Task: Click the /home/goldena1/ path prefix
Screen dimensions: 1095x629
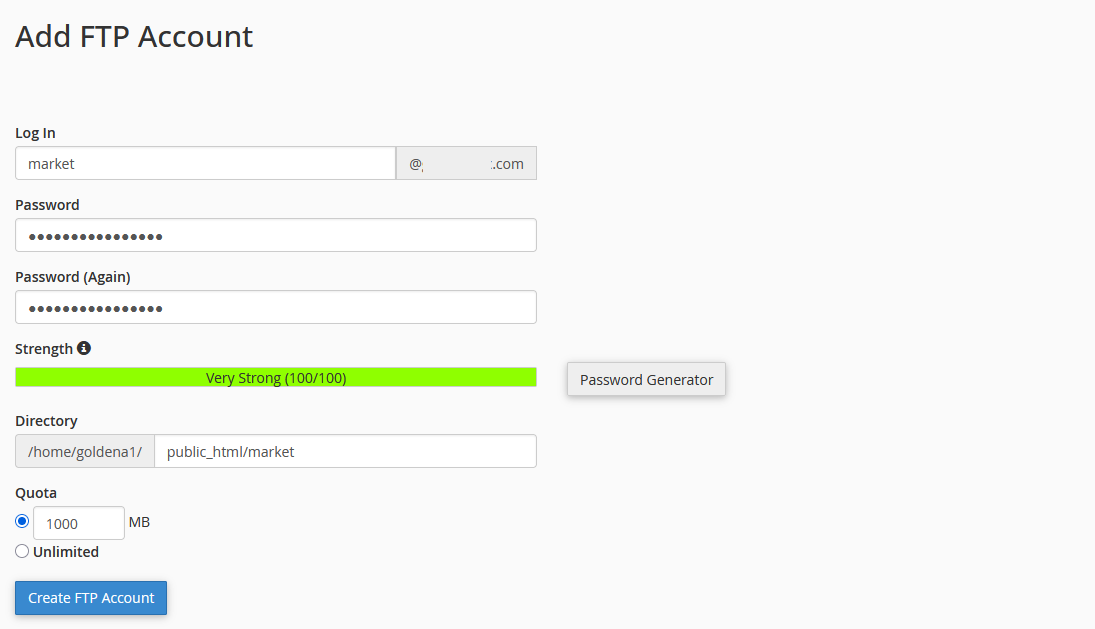Action: (85, 451)
